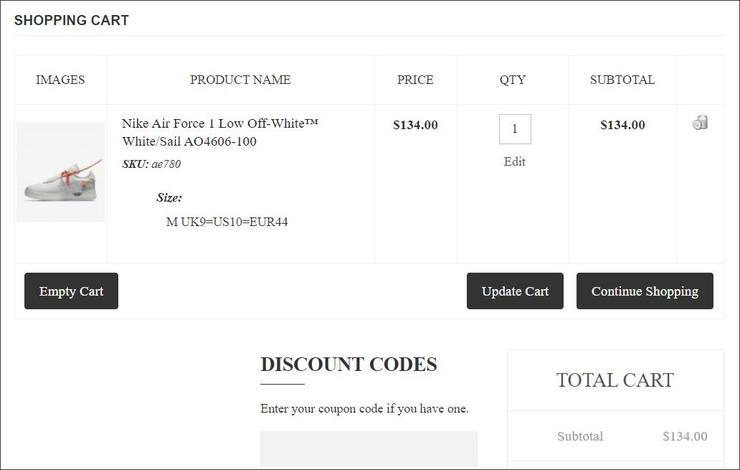Click the SKU ae780 text
This screenshot has height=470, width=740.
tap(152, 164)
